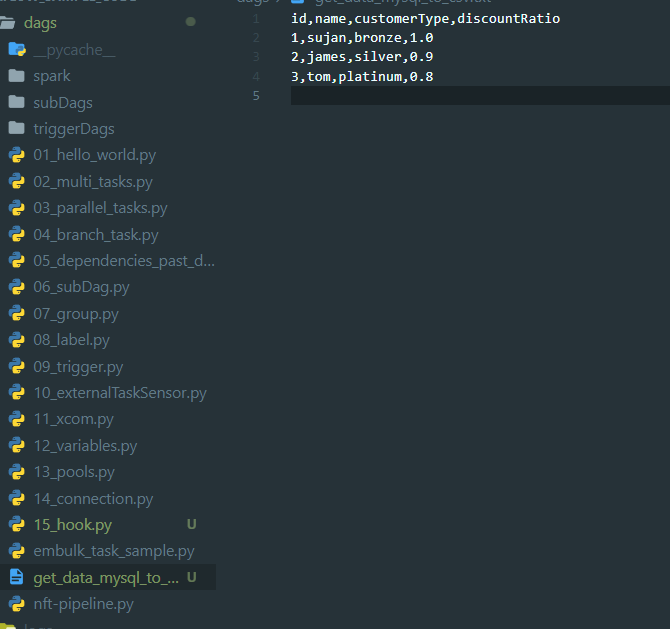The image size is (670, 629).
Task: Expand the spark folder
Action: click(52, 76)
